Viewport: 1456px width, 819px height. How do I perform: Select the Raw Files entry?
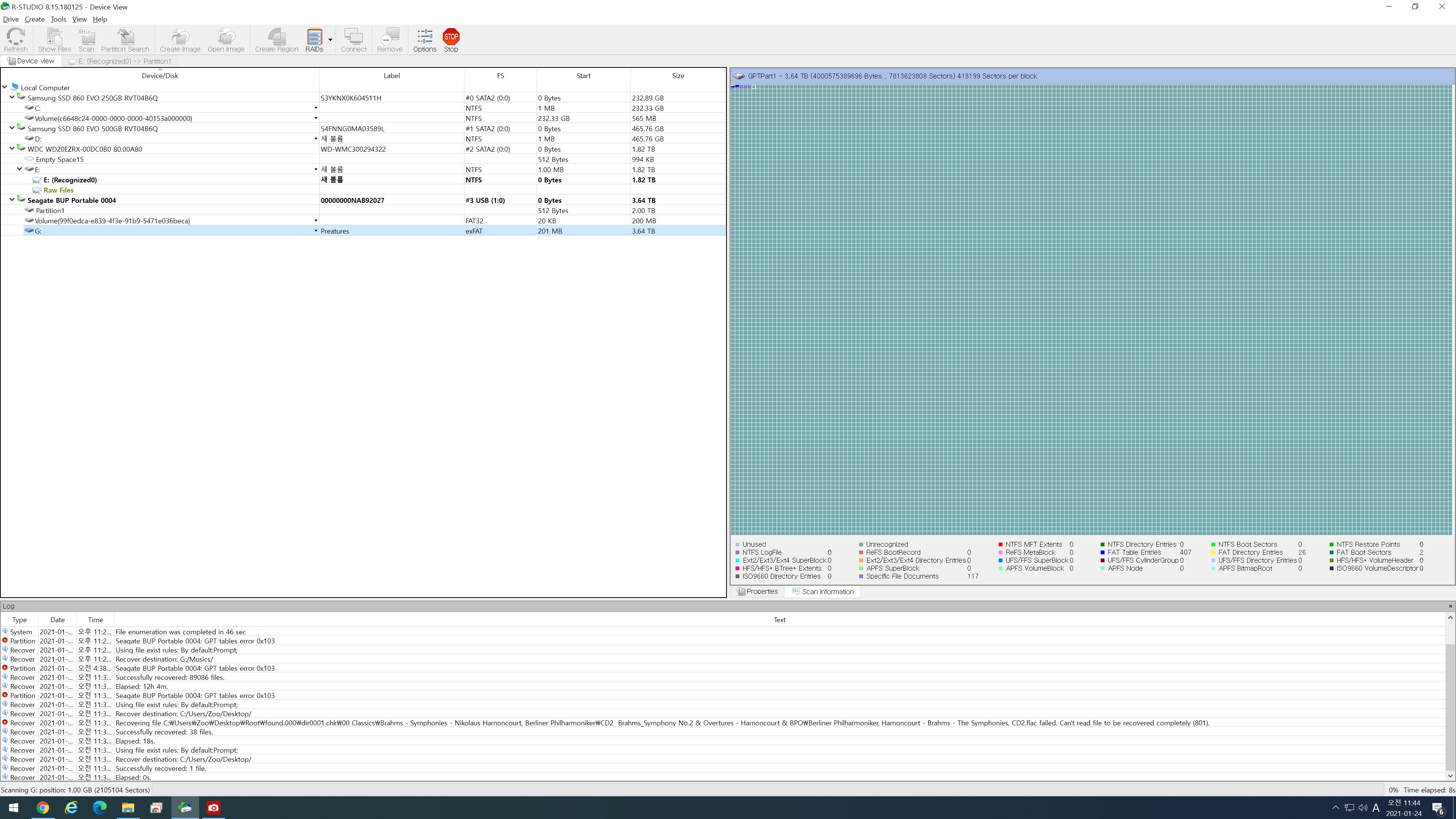click(x=58, y=190)
